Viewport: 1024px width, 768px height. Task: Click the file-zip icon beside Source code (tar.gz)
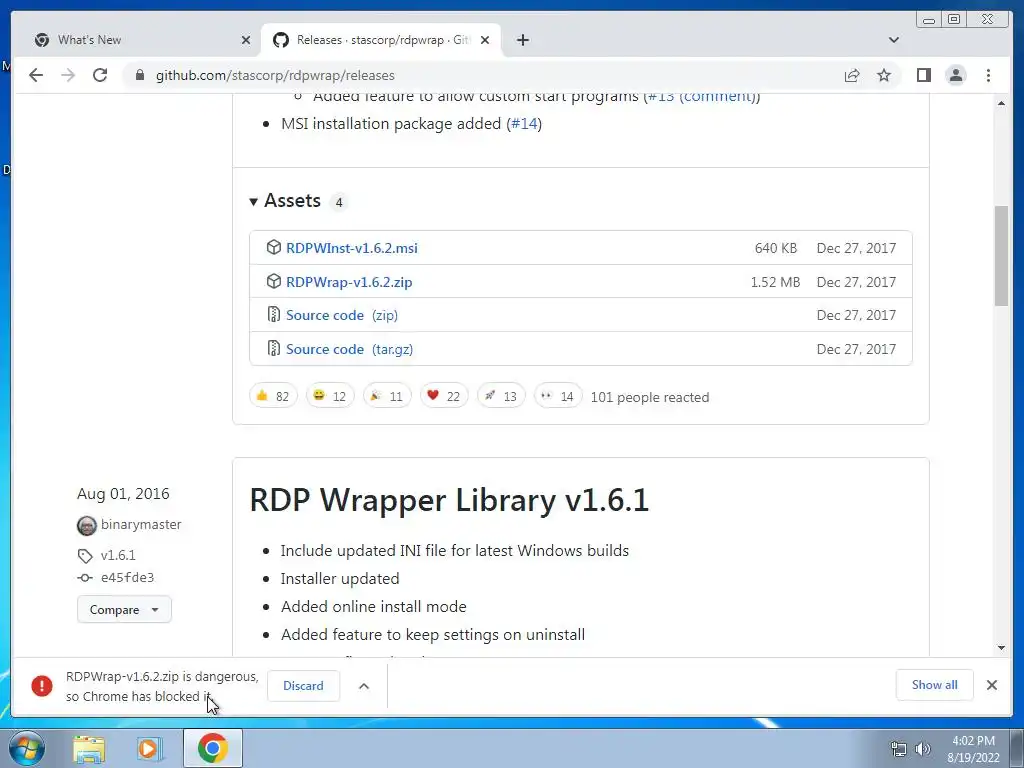(x=274, y=349)
